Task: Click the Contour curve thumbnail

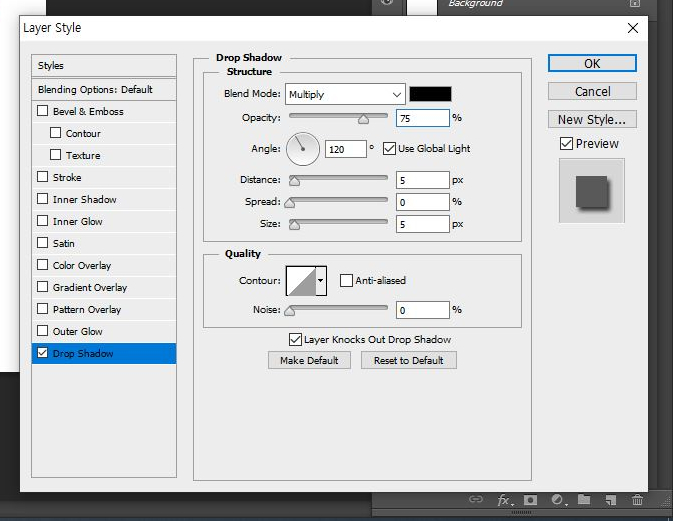Action: (x=301, y=281)
